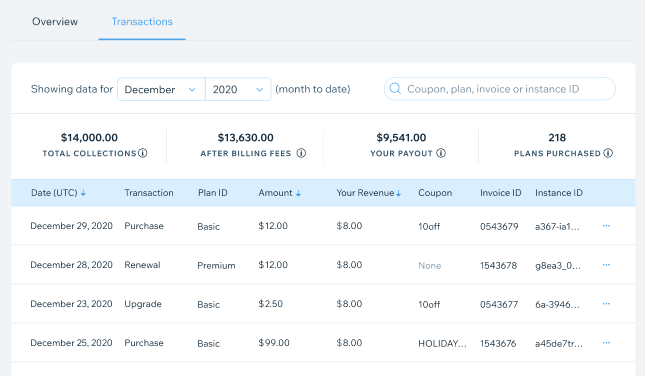Click instance ID a45de7tr...
The height and width of the screenshot is (376, 645).
pyautogui.click(x=559, y=344)
